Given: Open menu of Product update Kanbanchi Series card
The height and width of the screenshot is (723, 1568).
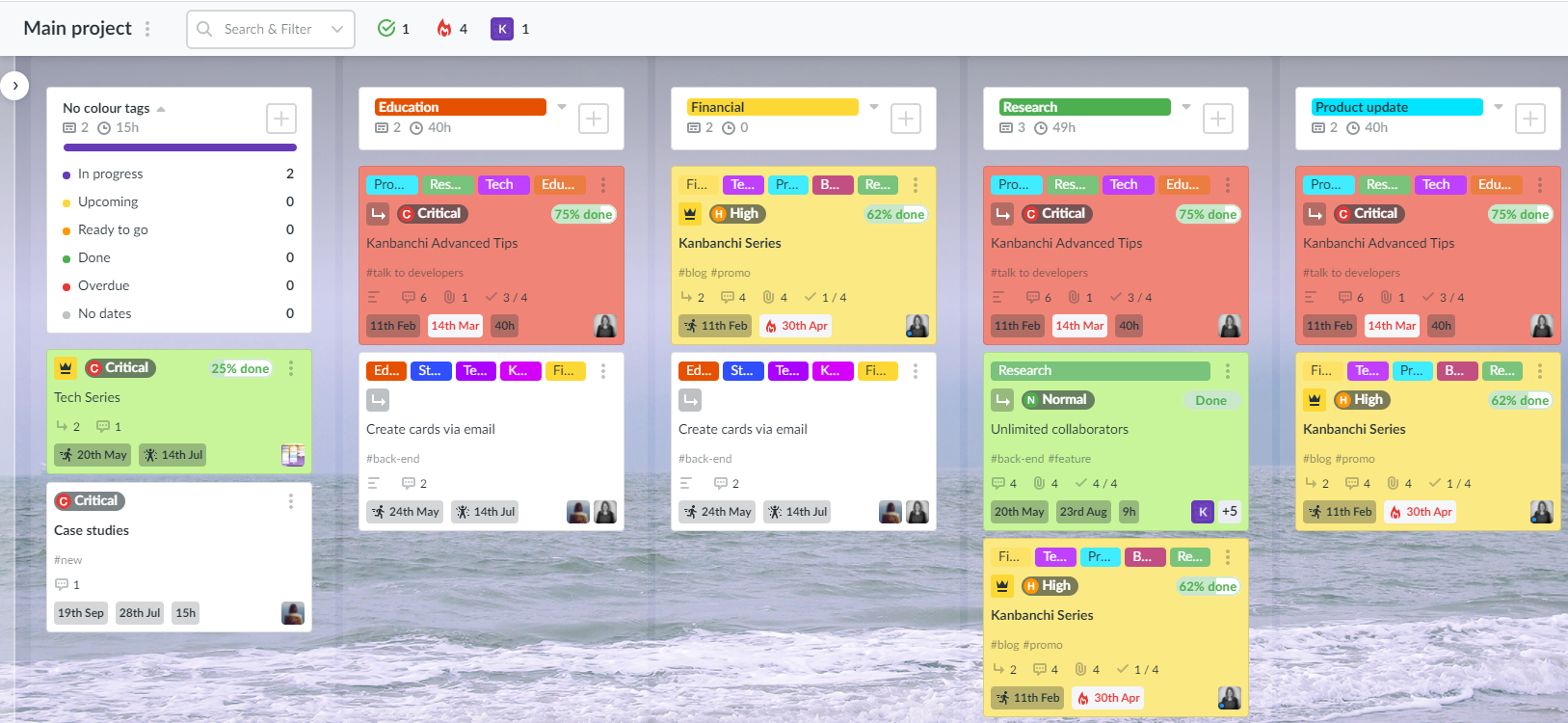Looking at the screenshot, I should 1540,371.
